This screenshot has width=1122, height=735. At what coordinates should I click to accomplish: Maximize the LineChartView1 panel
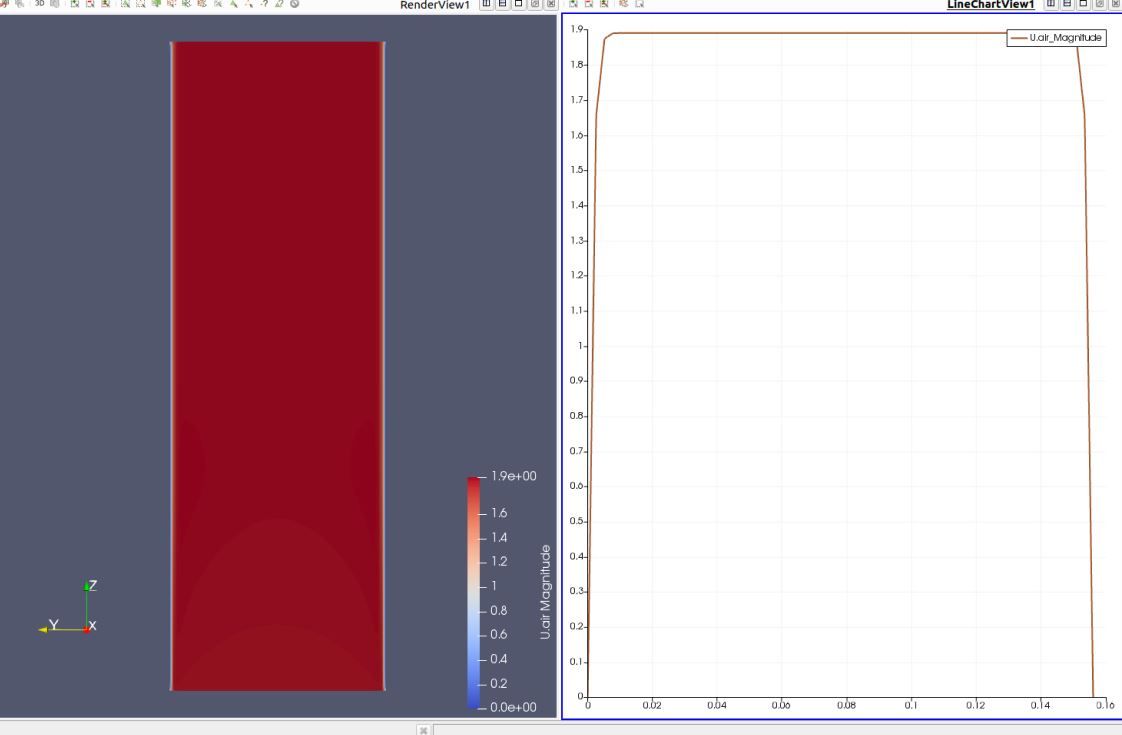[1083, 4]
